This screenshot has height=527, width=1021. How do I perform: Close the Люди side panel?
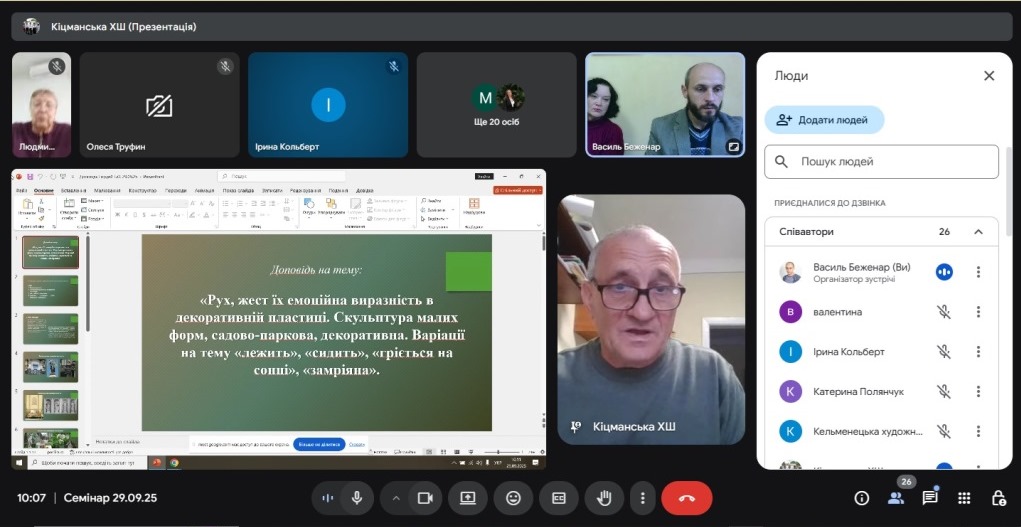point(989,76)
